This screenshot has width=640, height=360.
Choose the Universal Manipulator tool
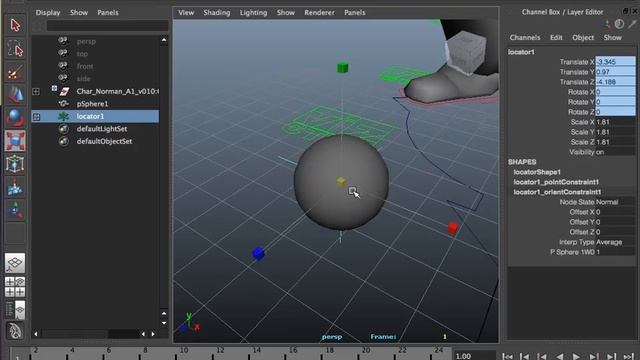pos(15,164)
